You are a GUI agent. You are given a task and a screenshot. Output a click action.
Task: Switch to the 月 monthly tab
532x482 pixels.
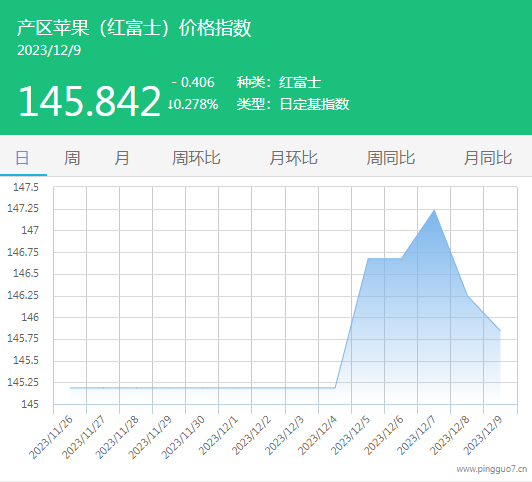tap(122, 158)
